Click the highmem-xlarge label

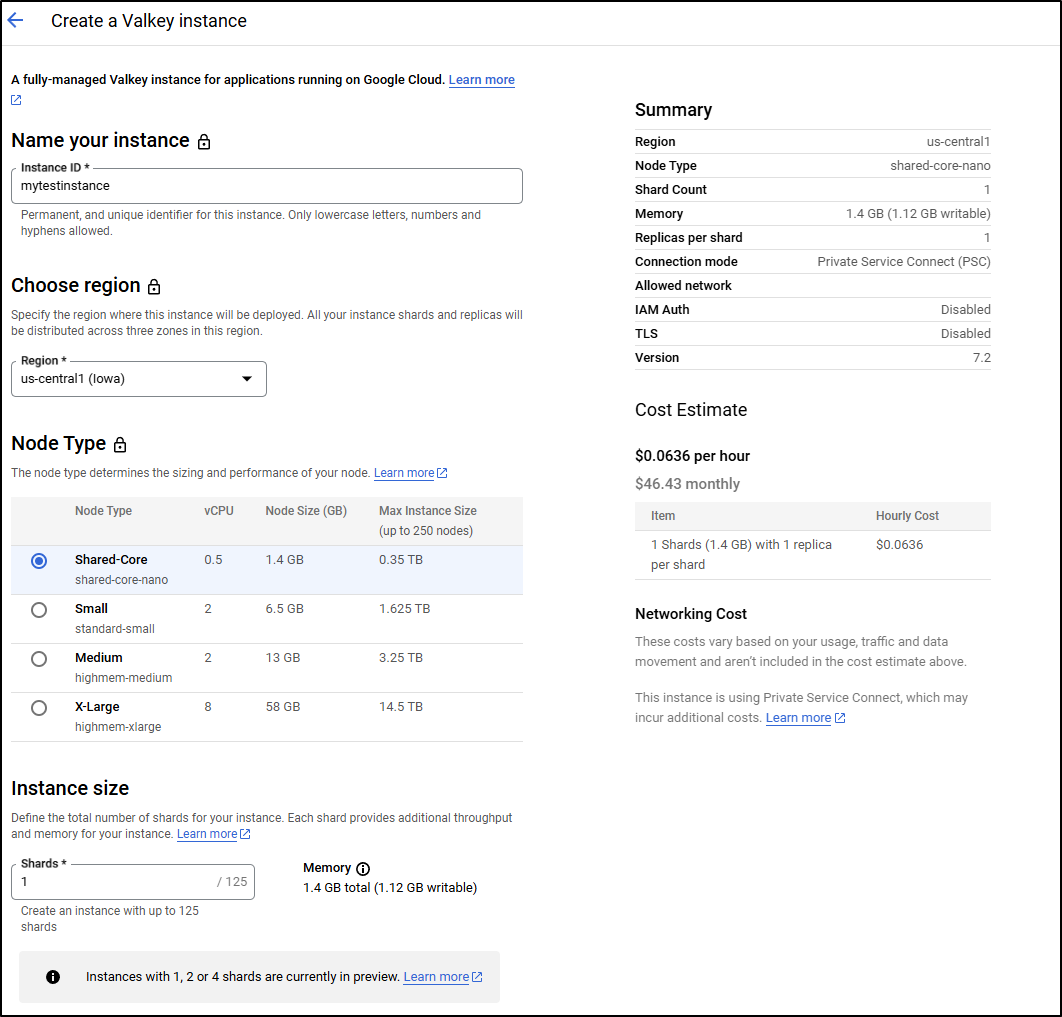click(118, 727)
